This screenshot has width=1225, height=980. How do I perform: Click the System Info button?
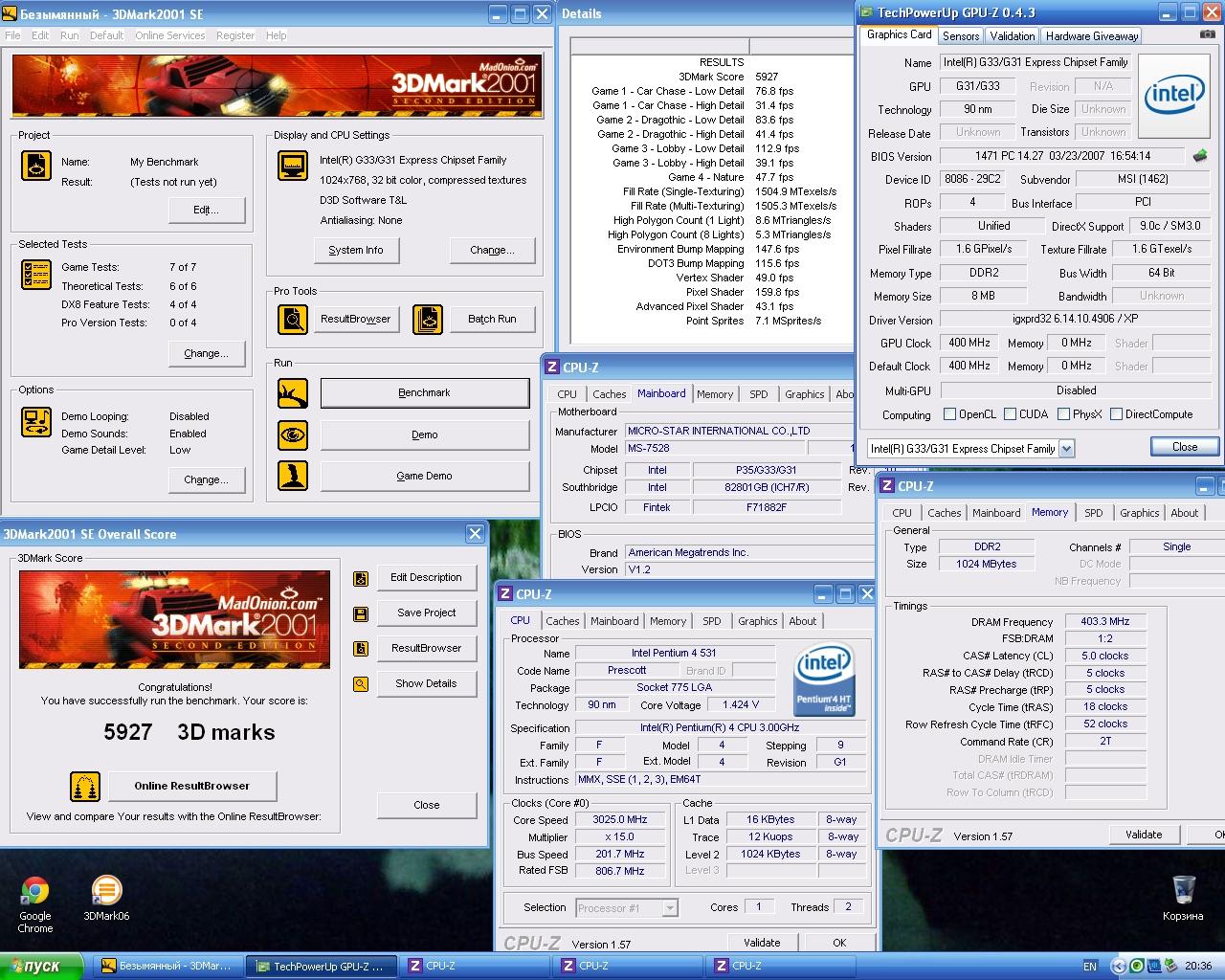point(356,251)
